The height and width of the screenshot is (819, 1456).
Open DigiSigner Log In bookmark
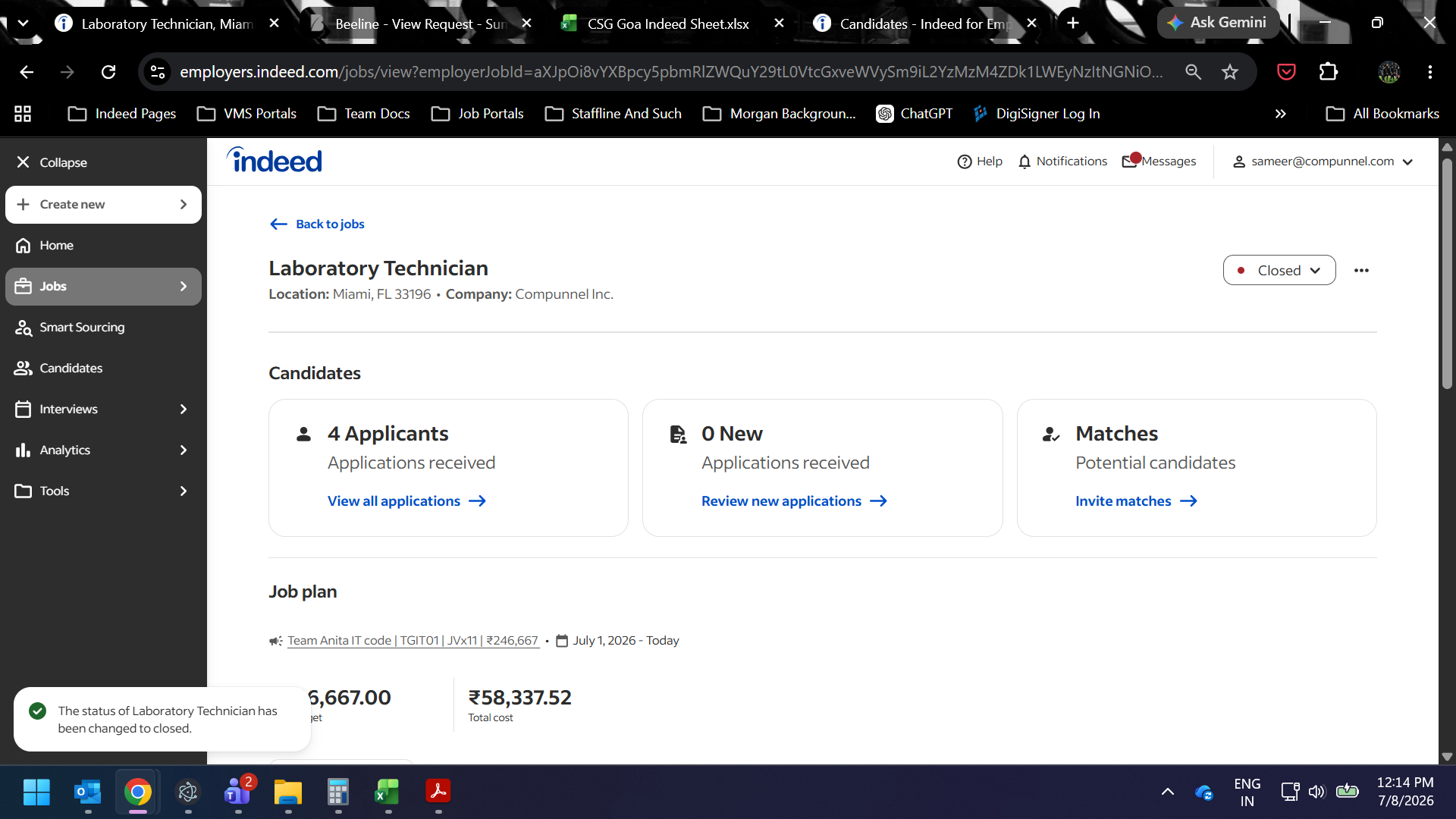click(1037, 114)
